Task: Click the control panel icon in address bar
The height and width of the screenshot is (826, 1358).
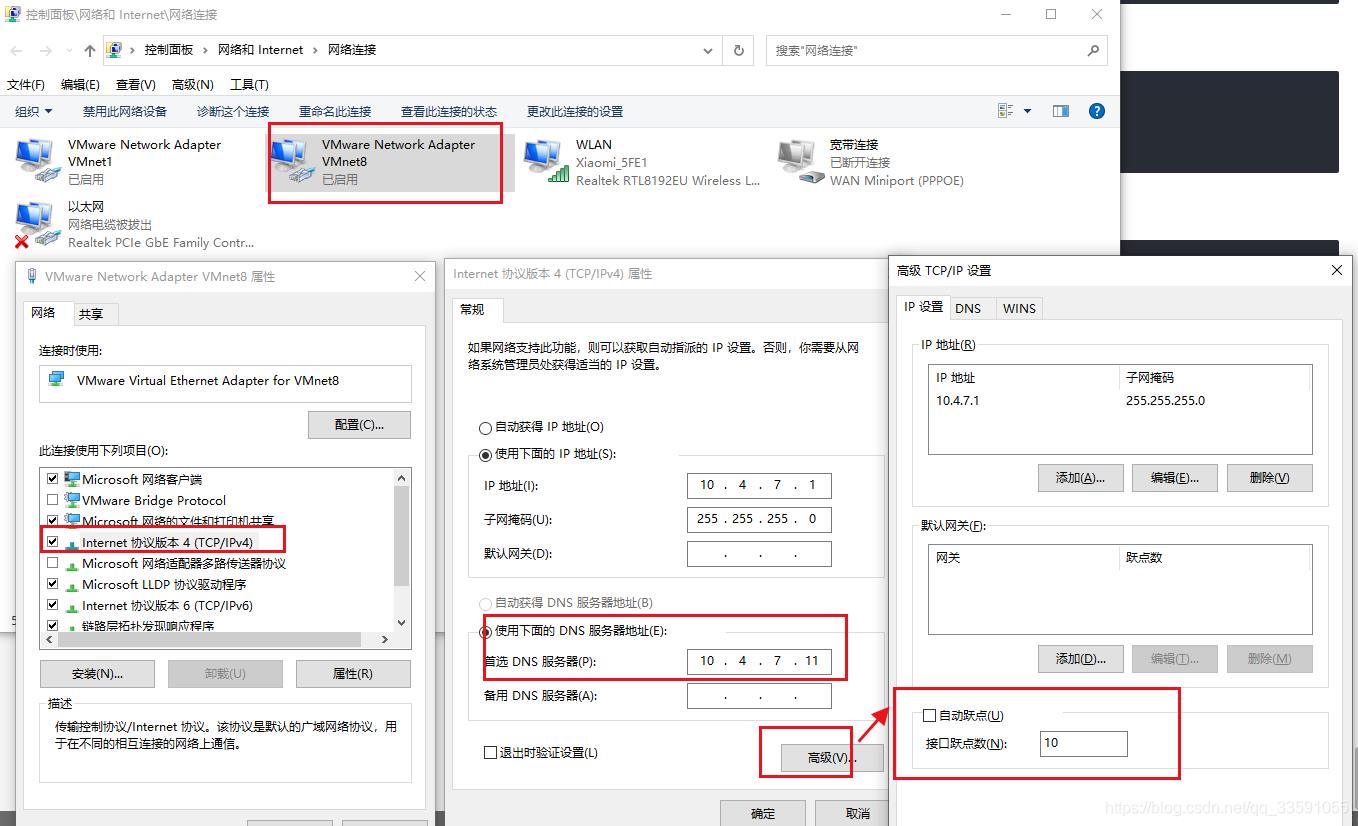Action: coord(114,50)
